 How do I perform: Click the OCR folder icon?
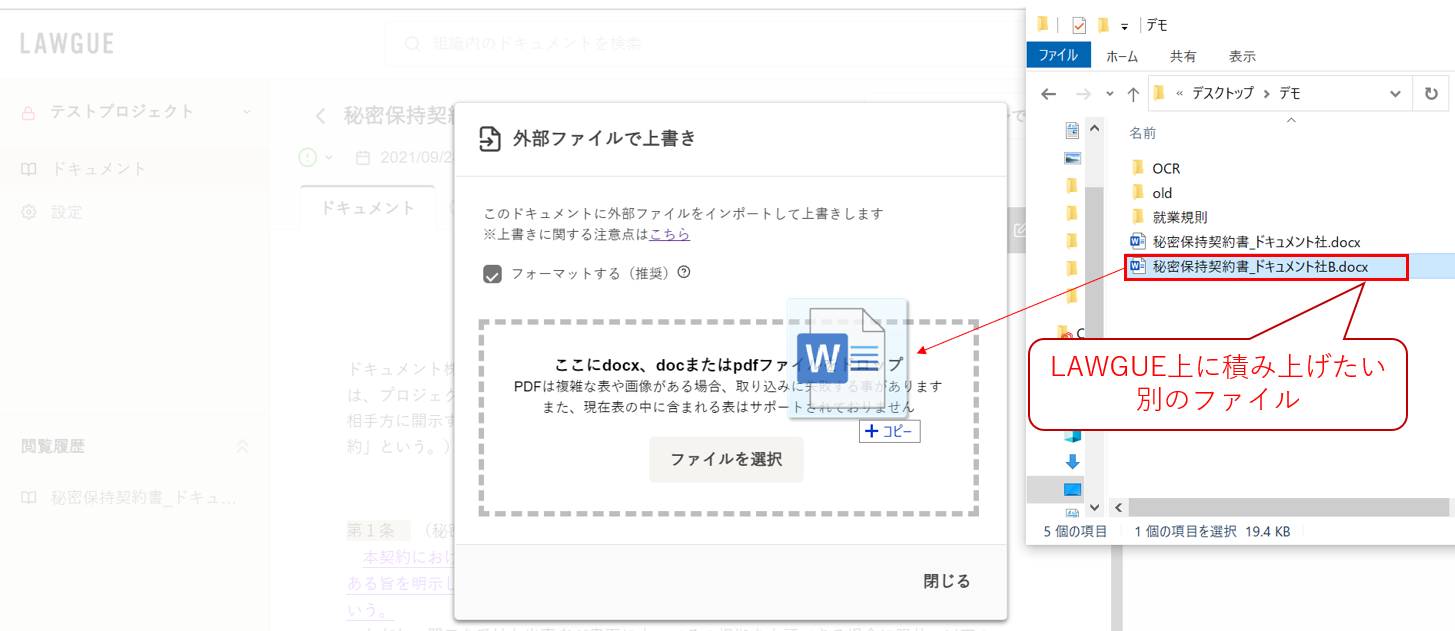pos(1137,168)
